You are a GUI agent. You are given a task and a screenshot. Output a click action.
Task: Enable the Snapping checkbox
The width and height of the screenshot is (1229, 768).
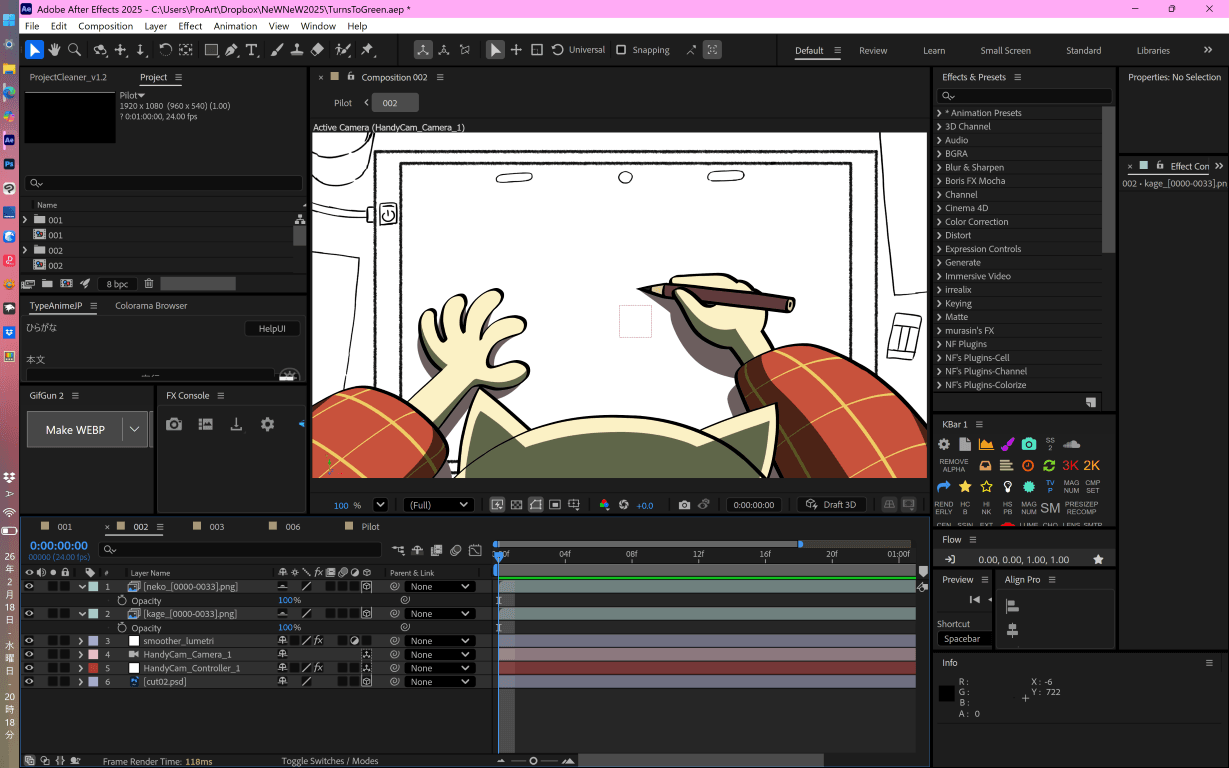[x=621, y=50]
